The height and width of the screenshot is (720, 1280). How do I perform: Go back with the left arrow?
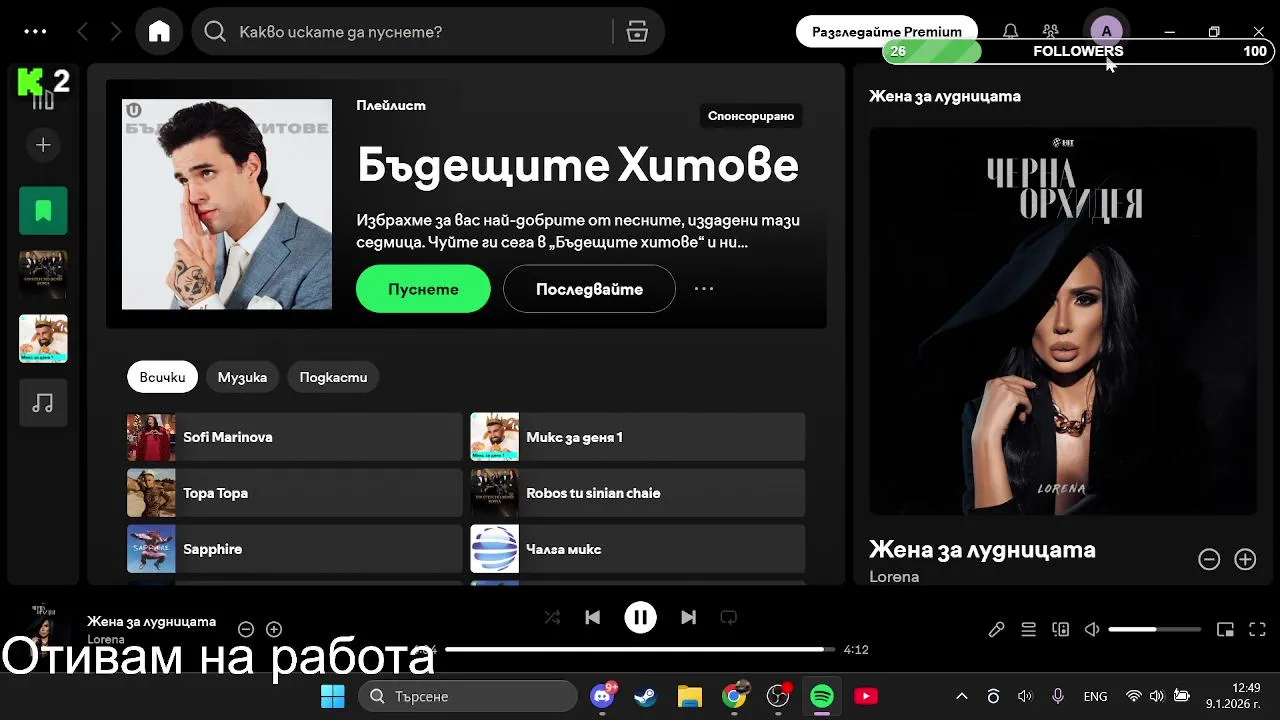[x=82, y=32]
